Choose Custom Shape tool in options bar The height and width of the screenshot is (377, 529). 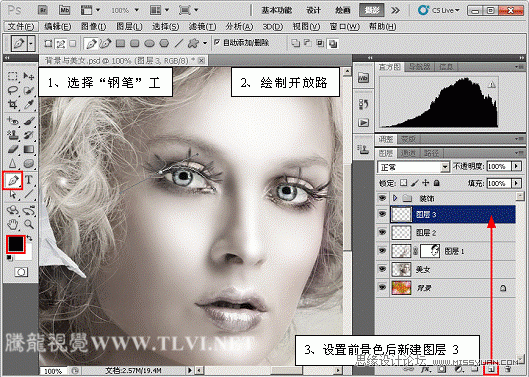[193, 43]
